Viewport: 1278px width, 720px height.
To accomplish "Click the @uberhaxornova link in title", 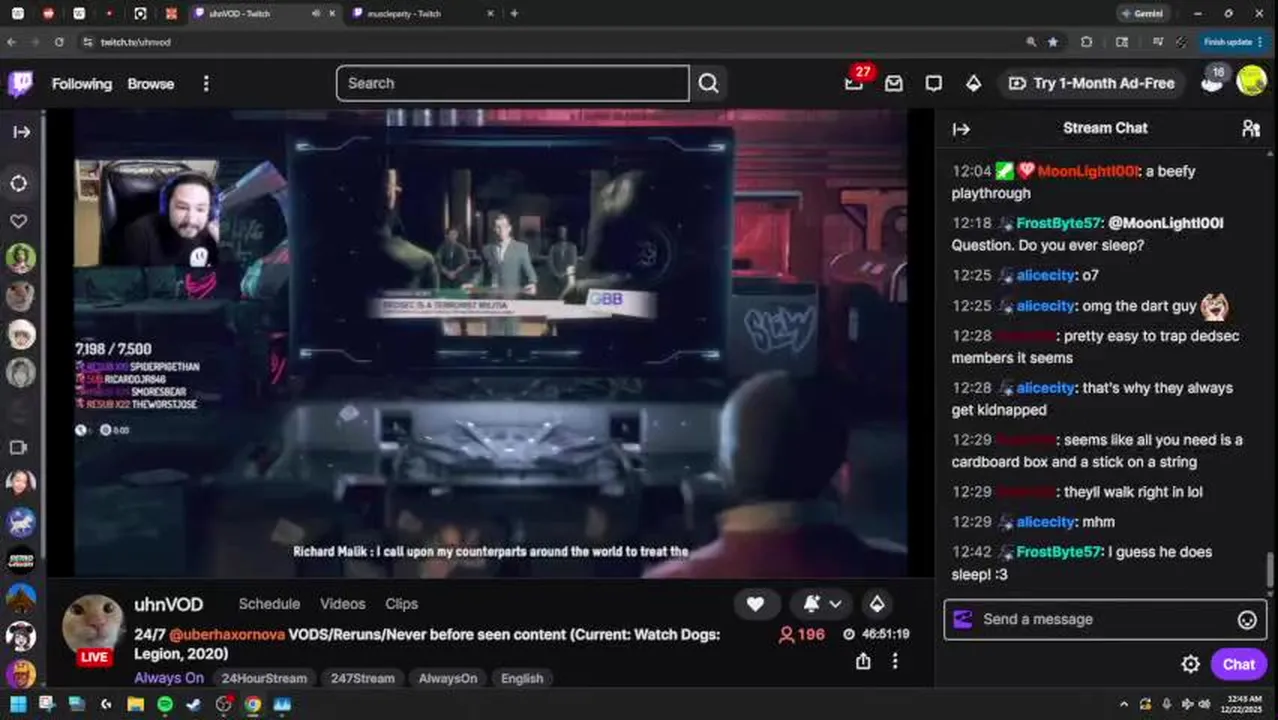I will pyautogui.click(x=227, y=634).
